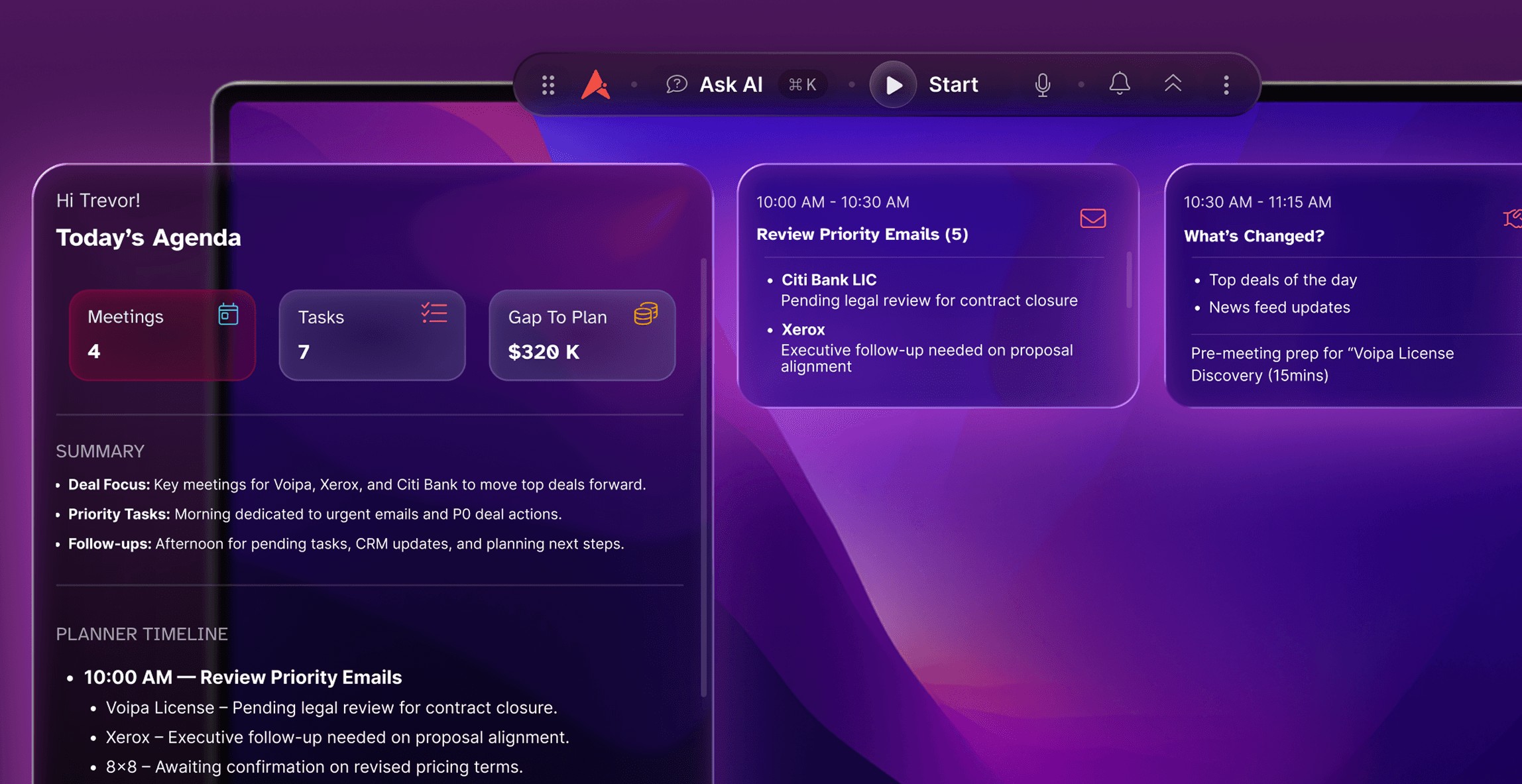This screenshot has height=784, width=1522.
Task: Activate the microphone icon
Action: [1043, 85]
